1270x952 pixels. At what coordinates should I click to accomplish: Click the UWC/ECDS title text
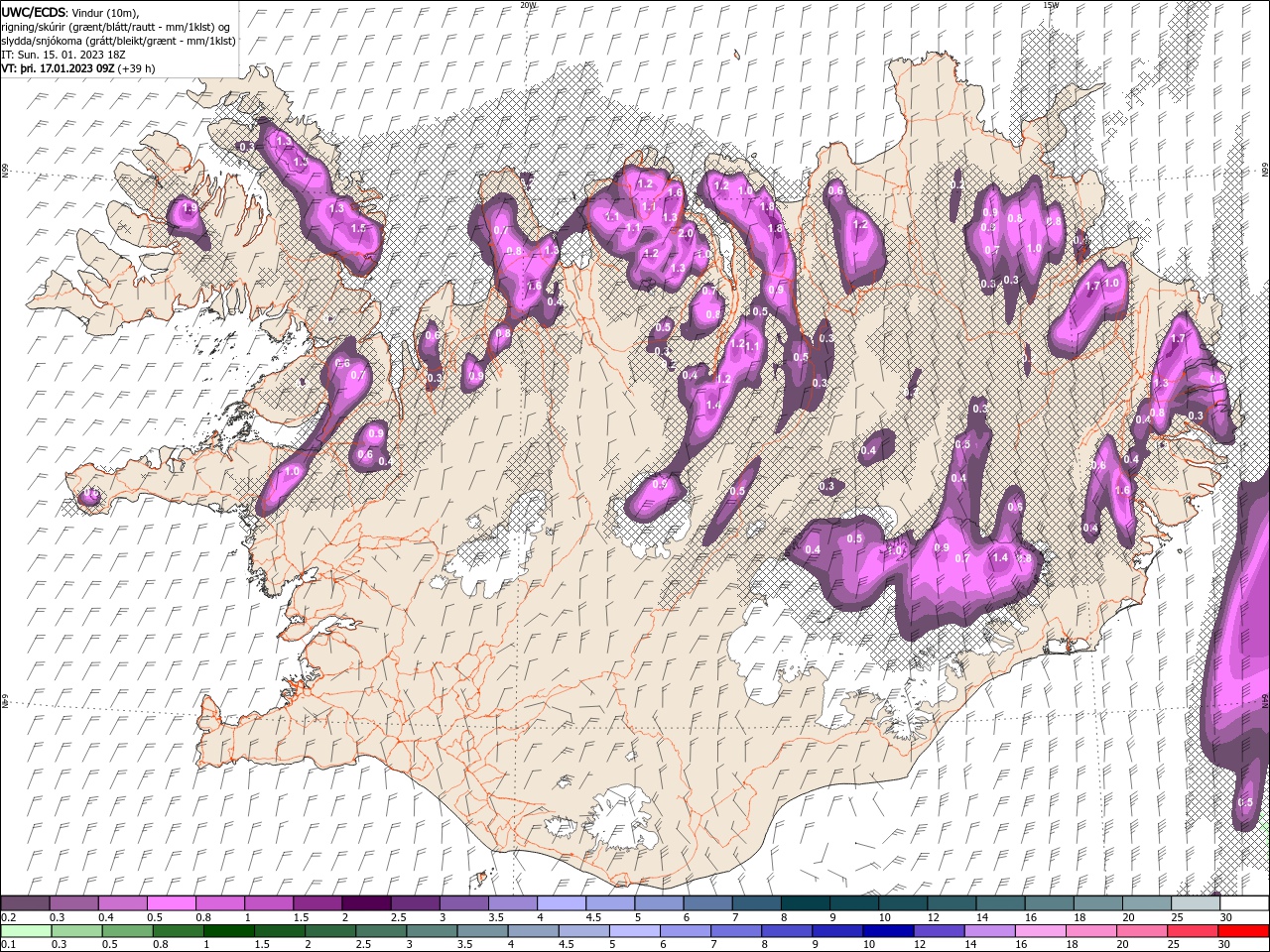click(33, 11)
